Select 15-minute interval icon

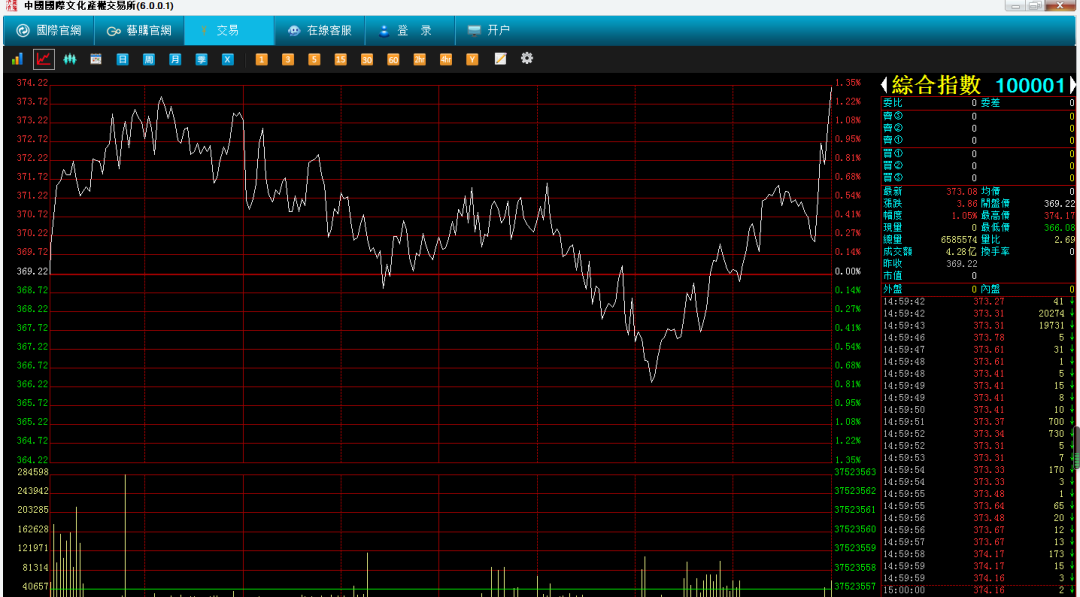click(x=340, y=59)
